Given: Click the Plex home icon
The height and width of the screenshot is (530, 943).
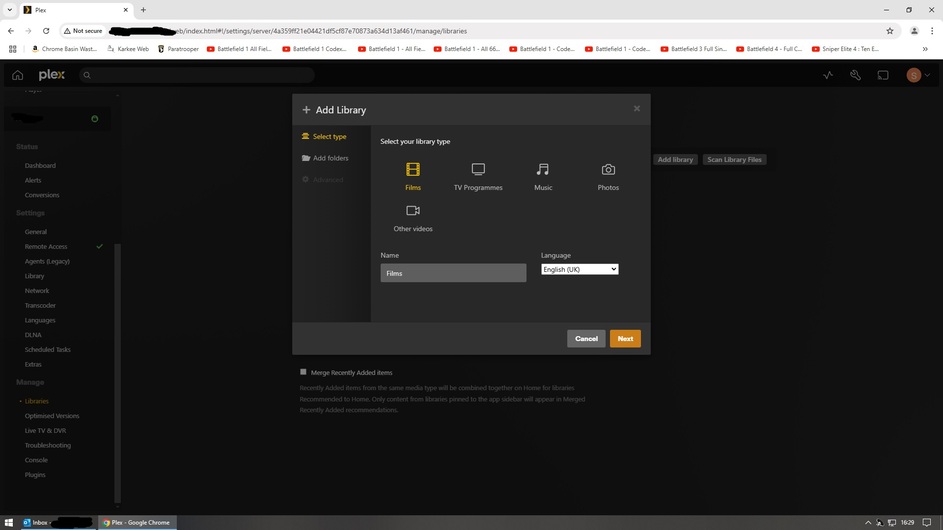Looking at the screenshot, I should point(17,75).
